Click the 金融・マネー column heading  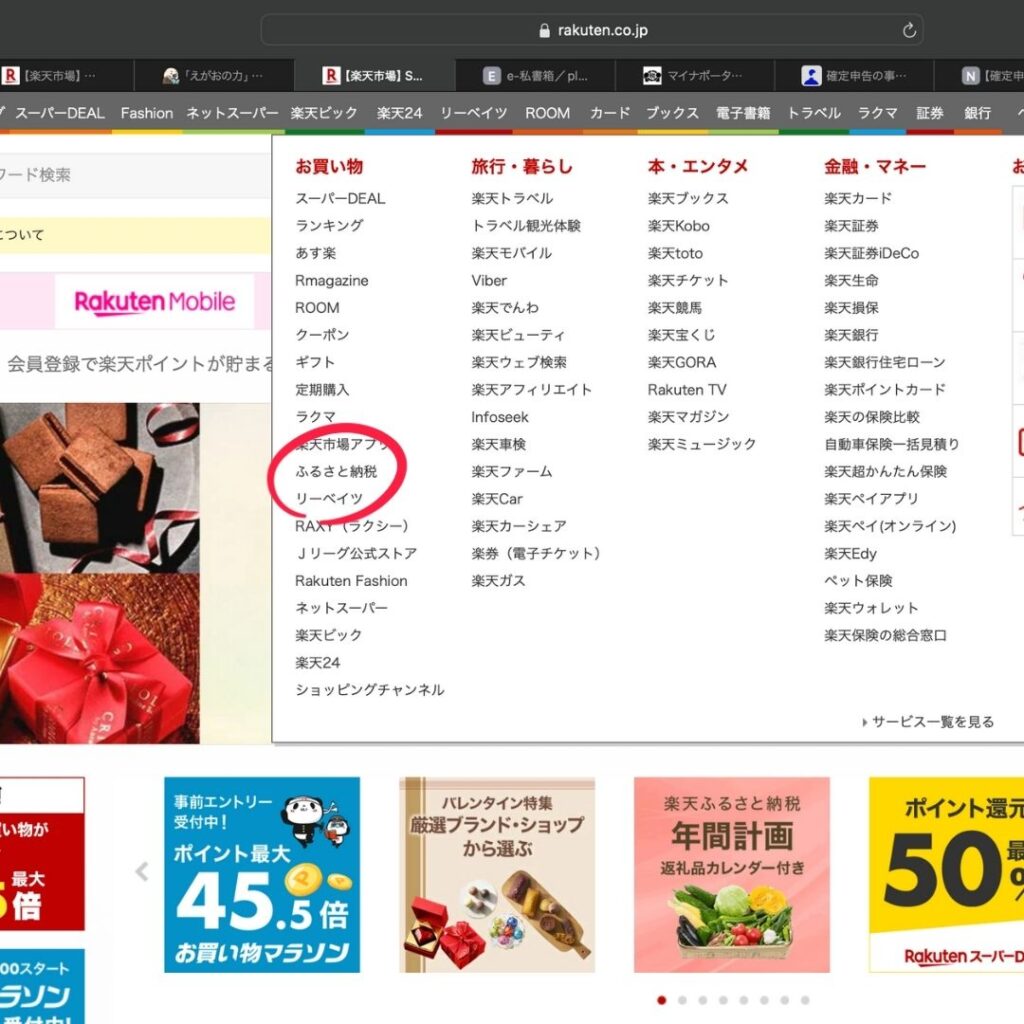pos(874,167)
